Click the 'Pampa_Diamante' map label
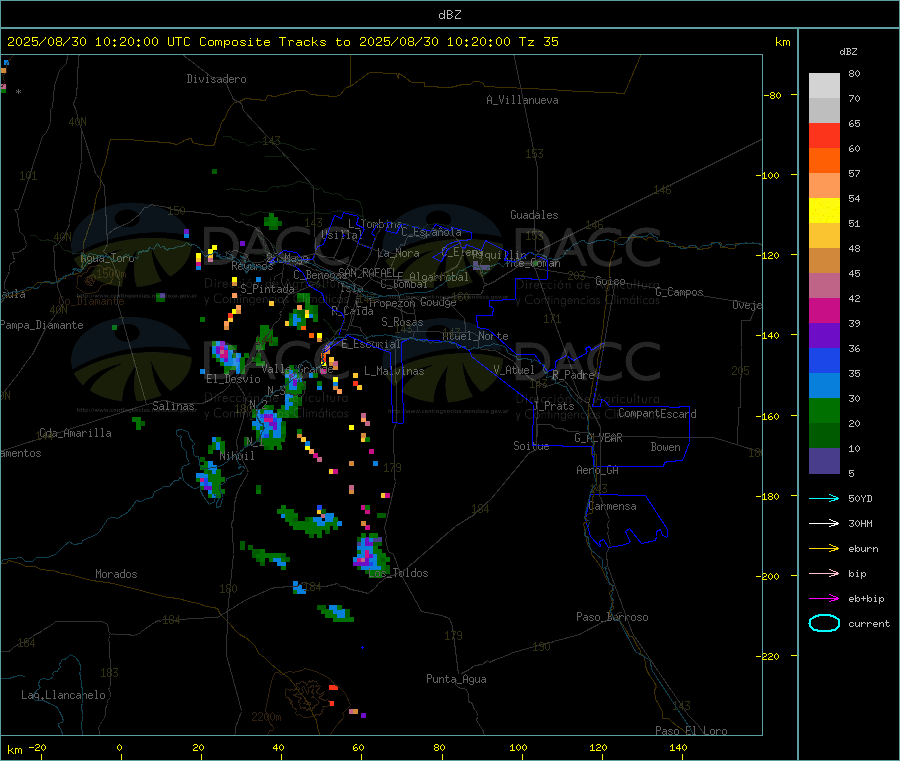900x761 pixels. tap(41, 325)
